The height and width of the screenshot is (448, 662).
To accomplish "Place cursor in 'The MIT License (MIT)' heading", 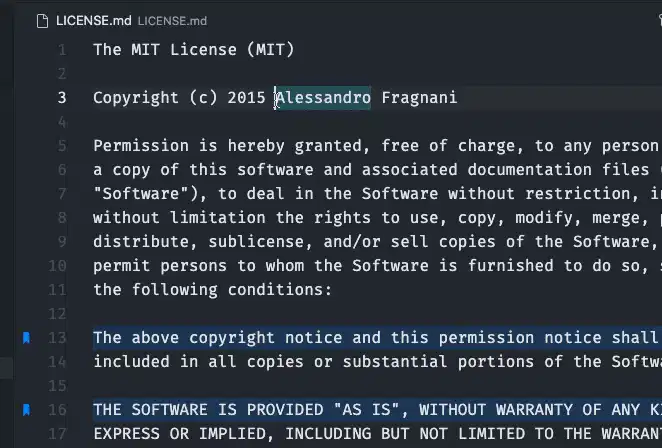I will point(194,50).
